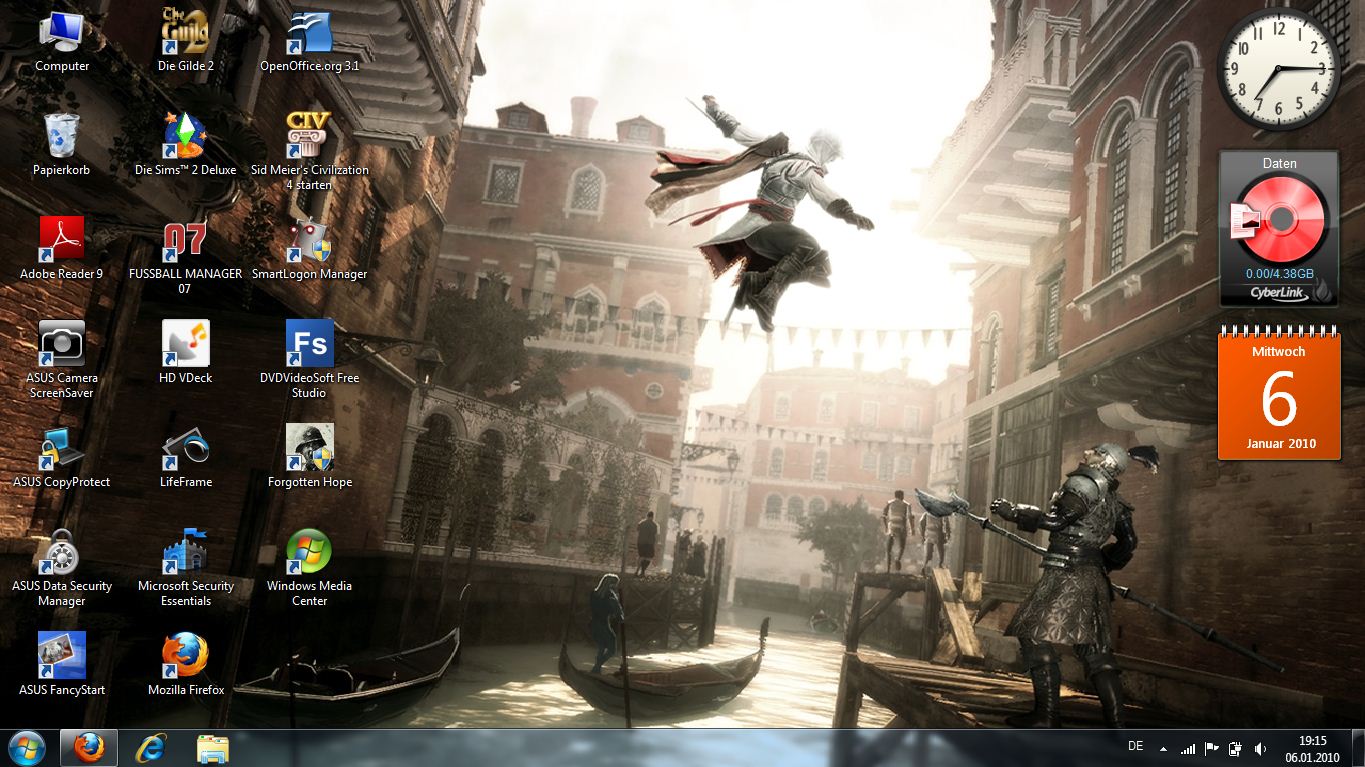Select the HD VDeck shortcut
The width and height of the screenshot is (1365, 767).
tap(186, 353)
